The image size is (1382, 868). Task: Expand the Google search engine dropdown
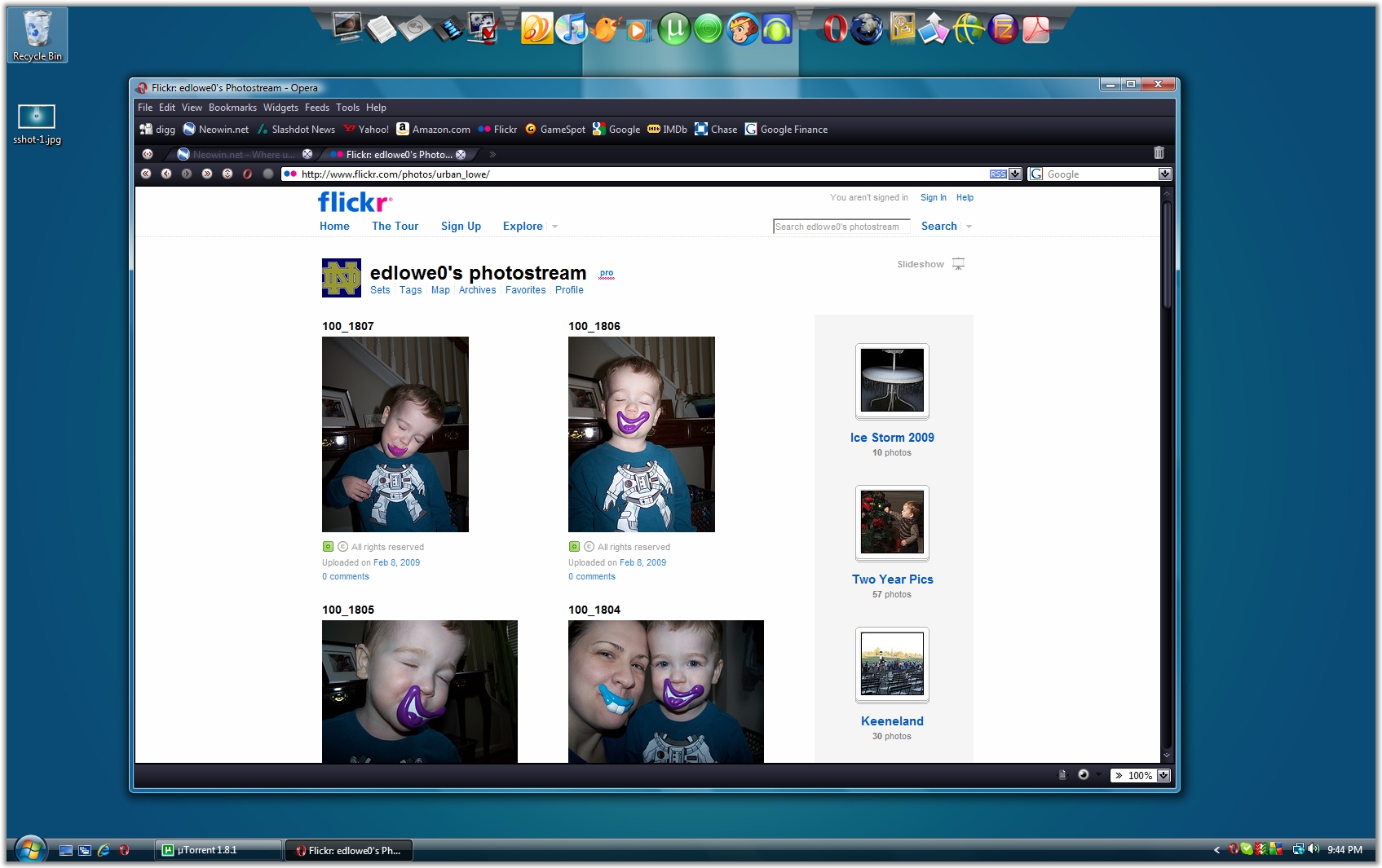click(1164, 174)
